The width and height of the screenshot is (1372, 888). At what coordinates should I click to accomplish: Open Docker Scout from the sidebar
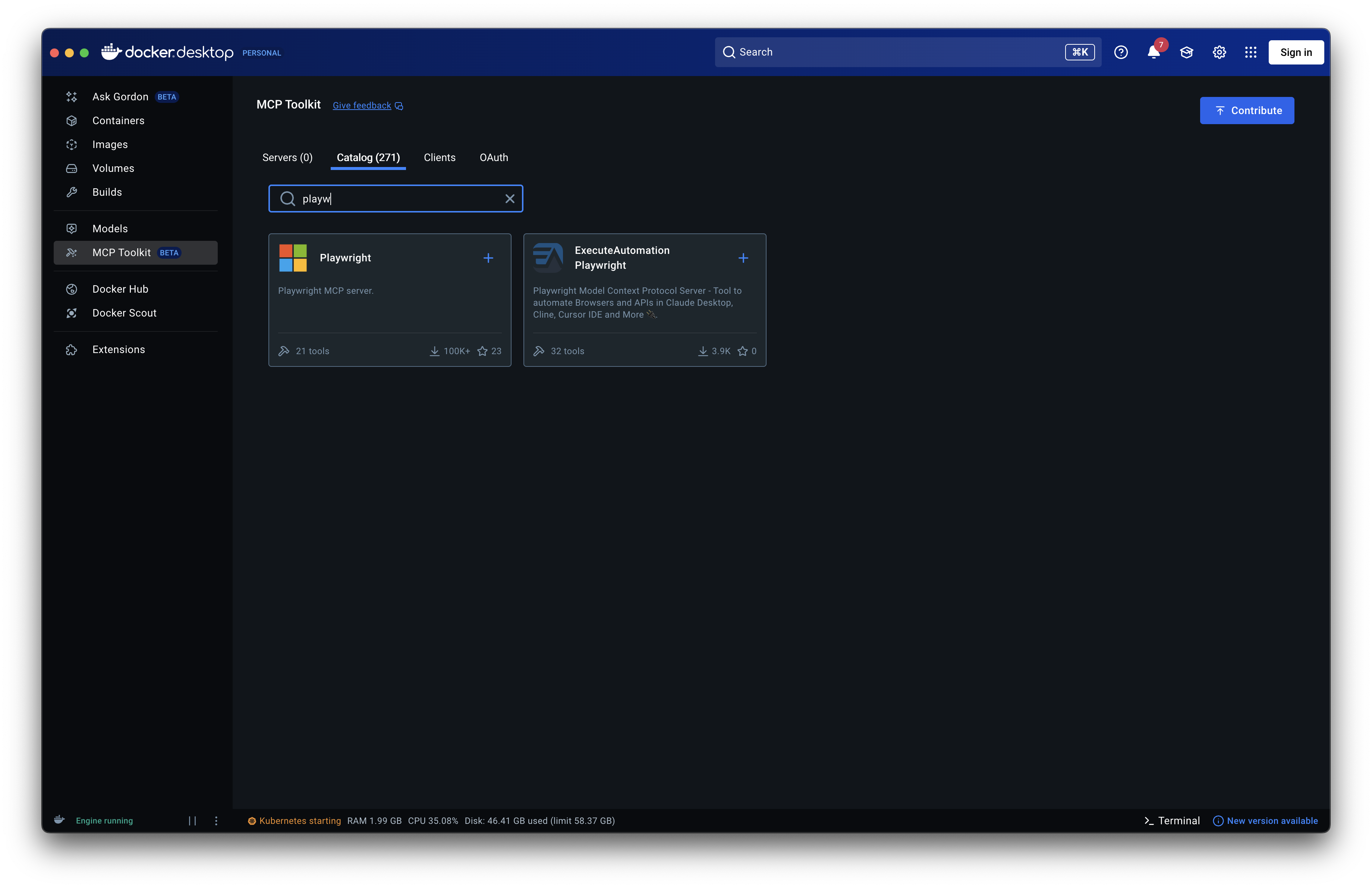pyautogui.click(x=125, y=313)
